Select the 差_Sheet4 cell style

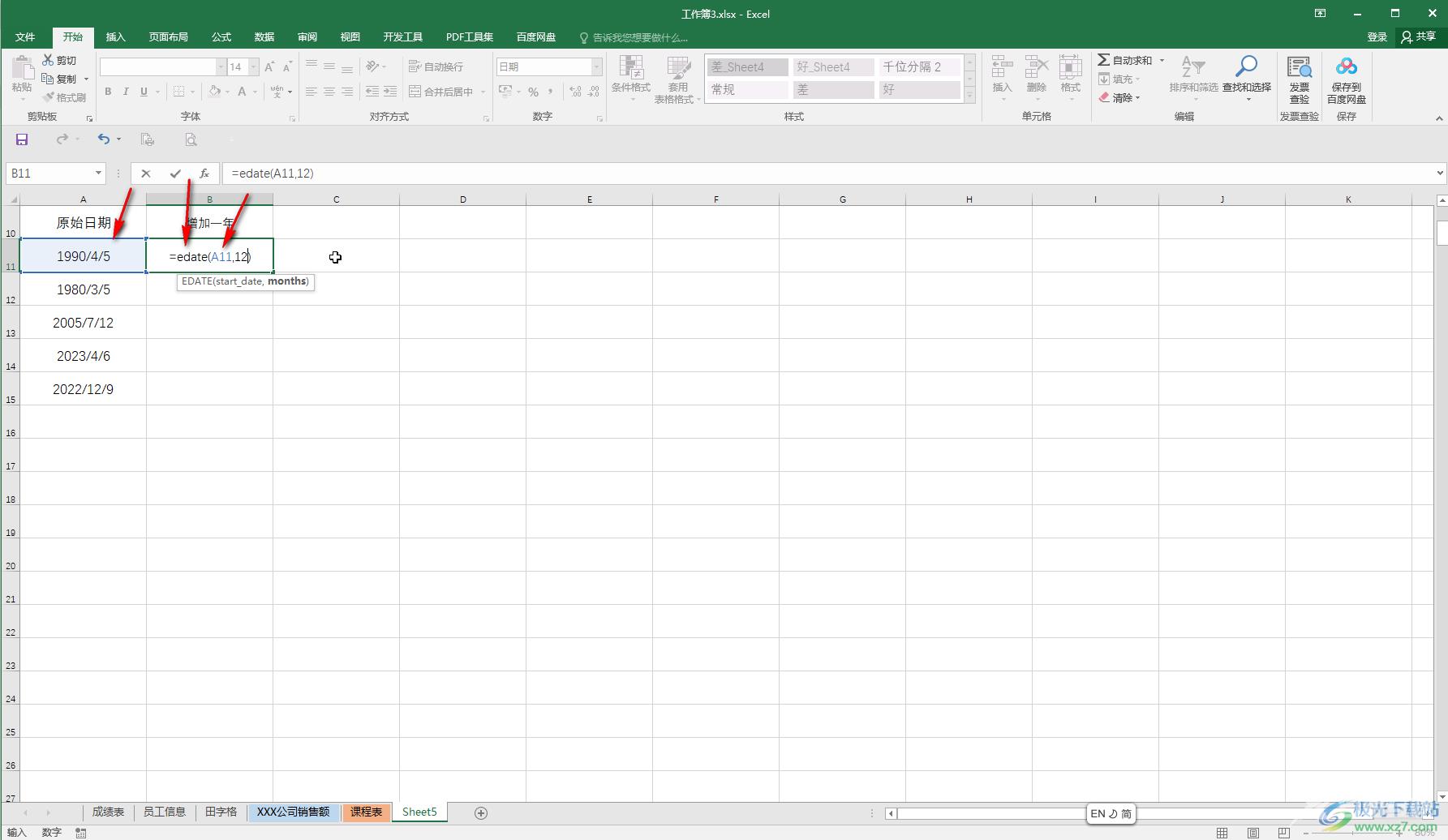[747, 66]
